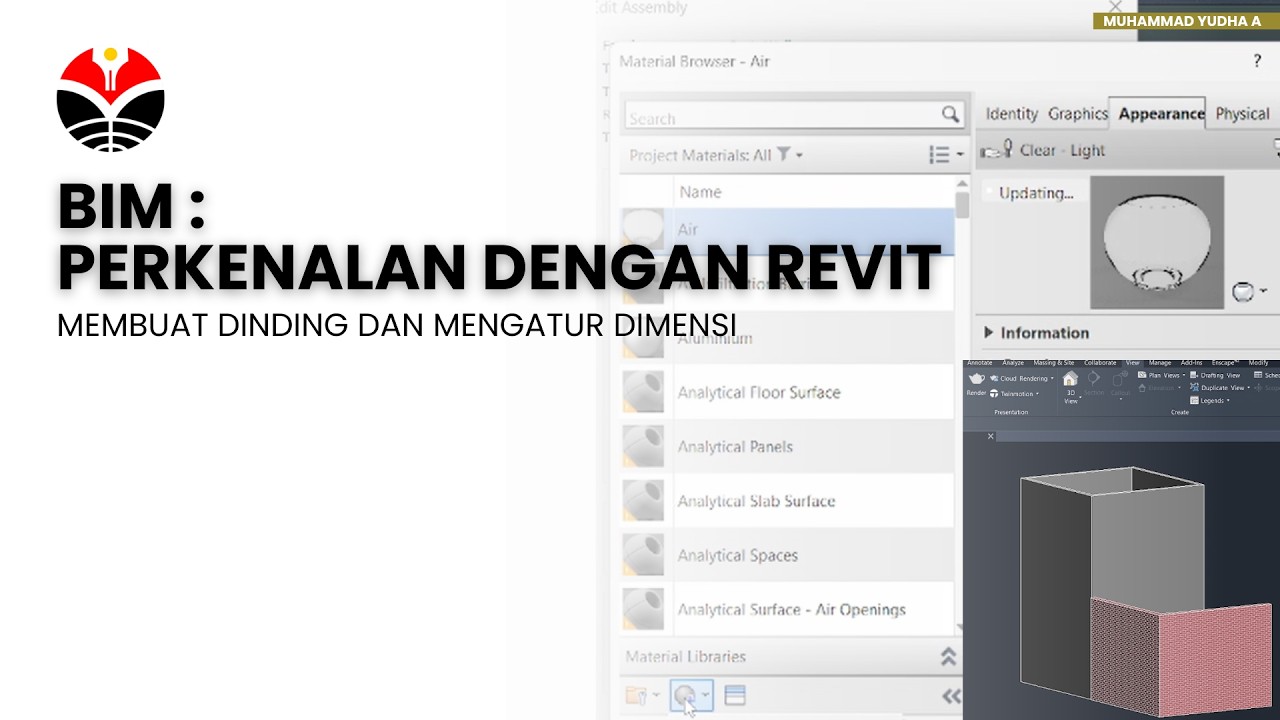This screenshot has width=1280, height=720.
Task: Open the library folder icon dropdown arrow
Action: coord(655,696)
